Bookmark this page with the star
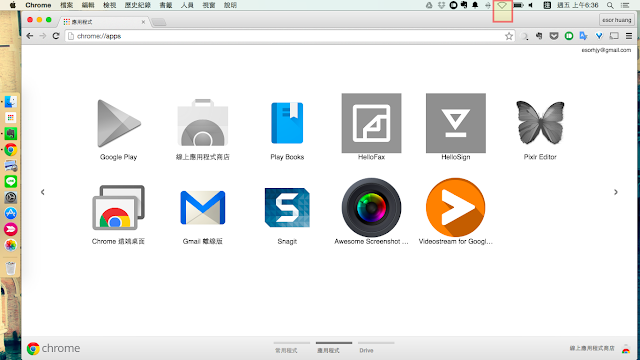This screenshot has height=360, width=640. [x=509, y=36]
